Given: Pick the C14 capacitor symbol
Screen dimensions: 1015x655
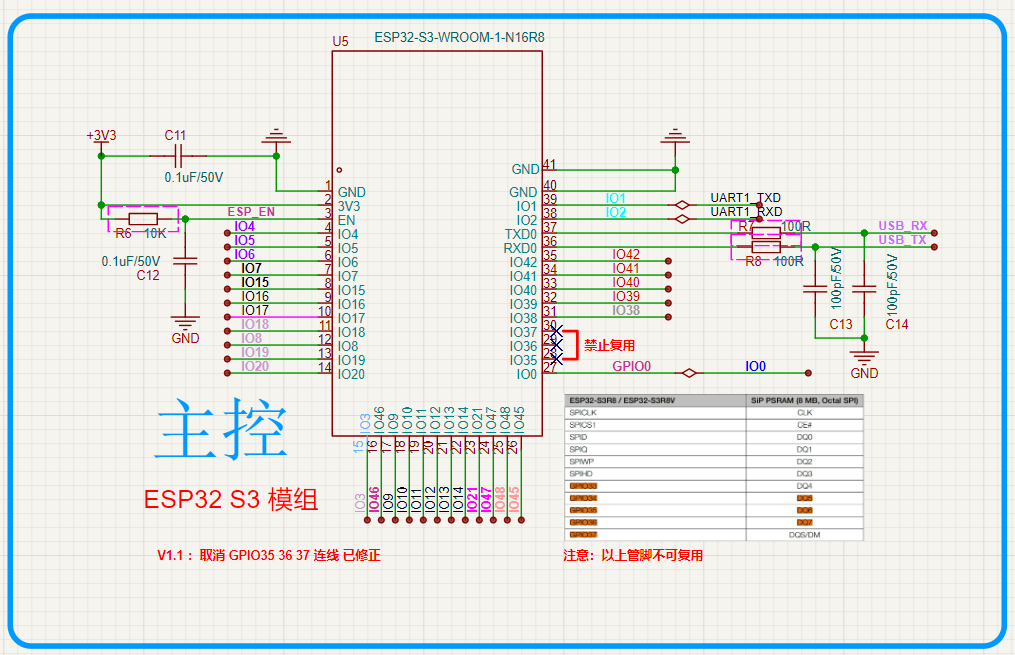Looking at the screenshot, I should click(864, 289).
